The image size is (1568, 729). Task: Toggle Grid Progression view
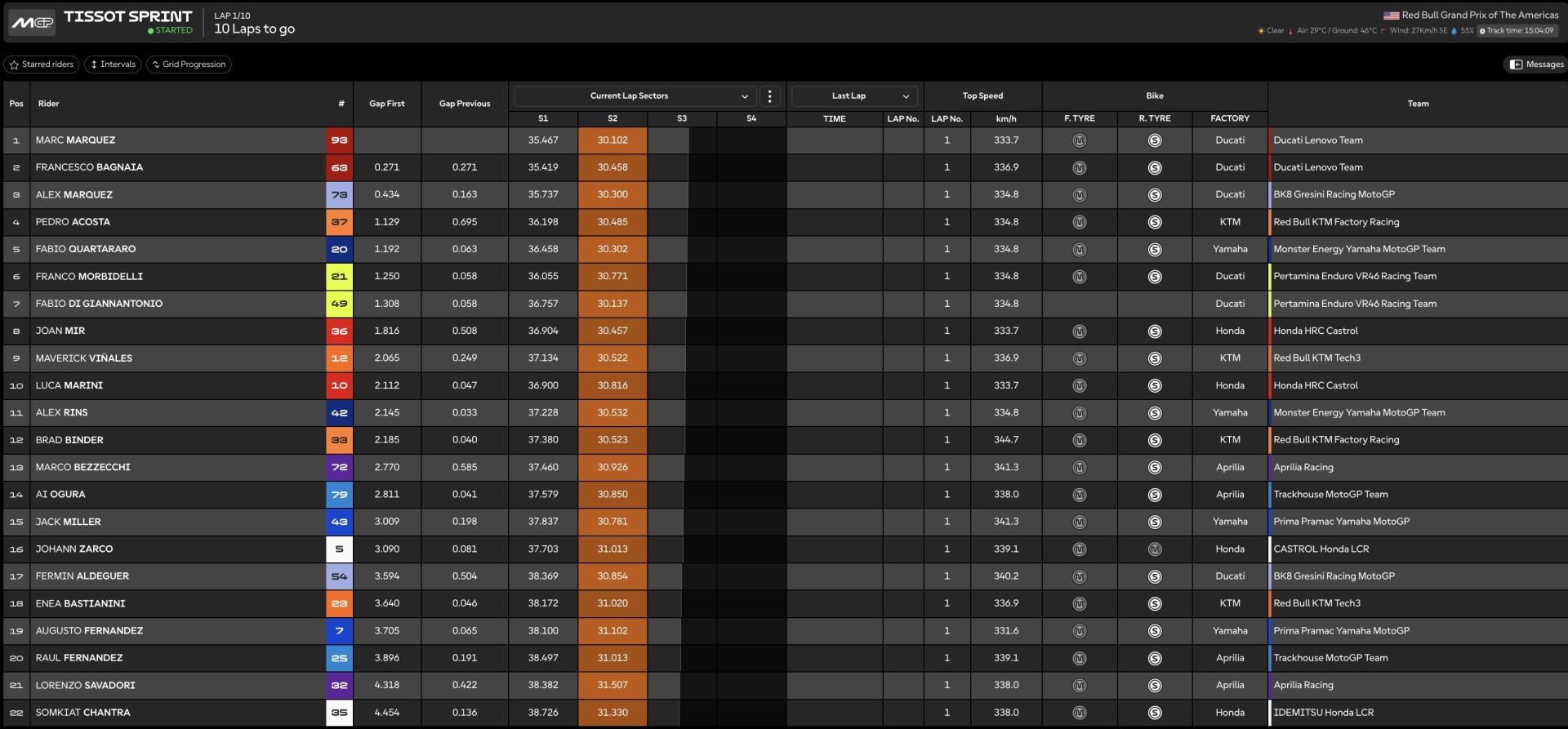tap(189, 64)
